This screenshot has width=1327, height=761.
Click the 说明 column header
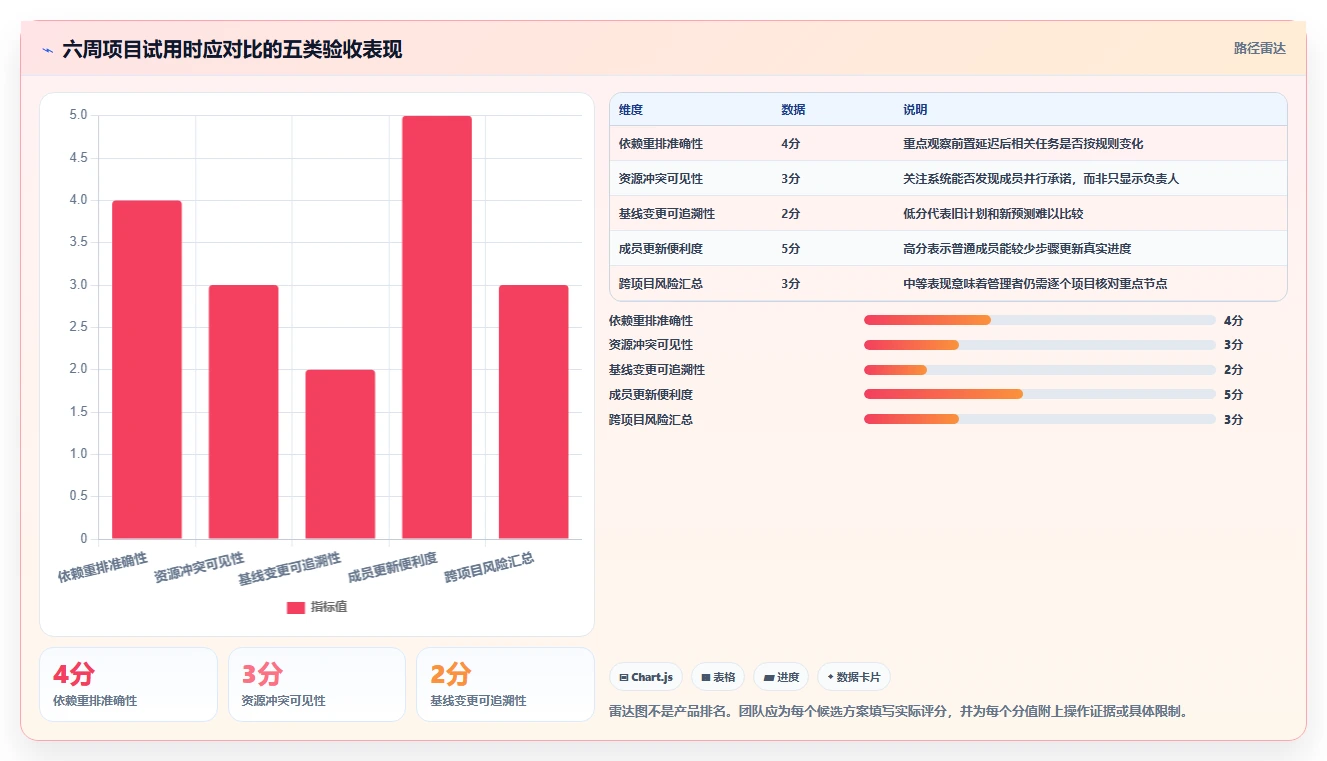point(915,110)
